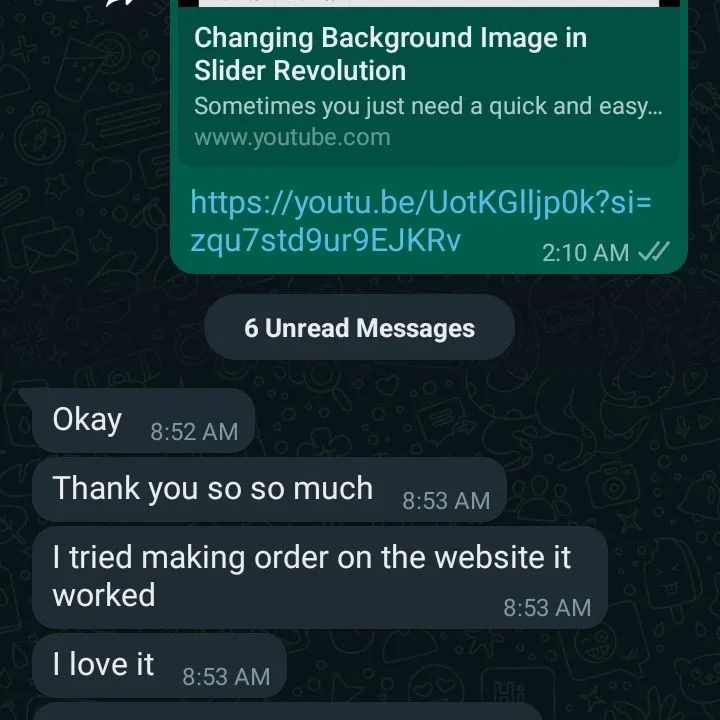Tap the 8:53 AM timestamp beside 'I love it'
This screenshot has height=720, width=720.
pos(226,676)
